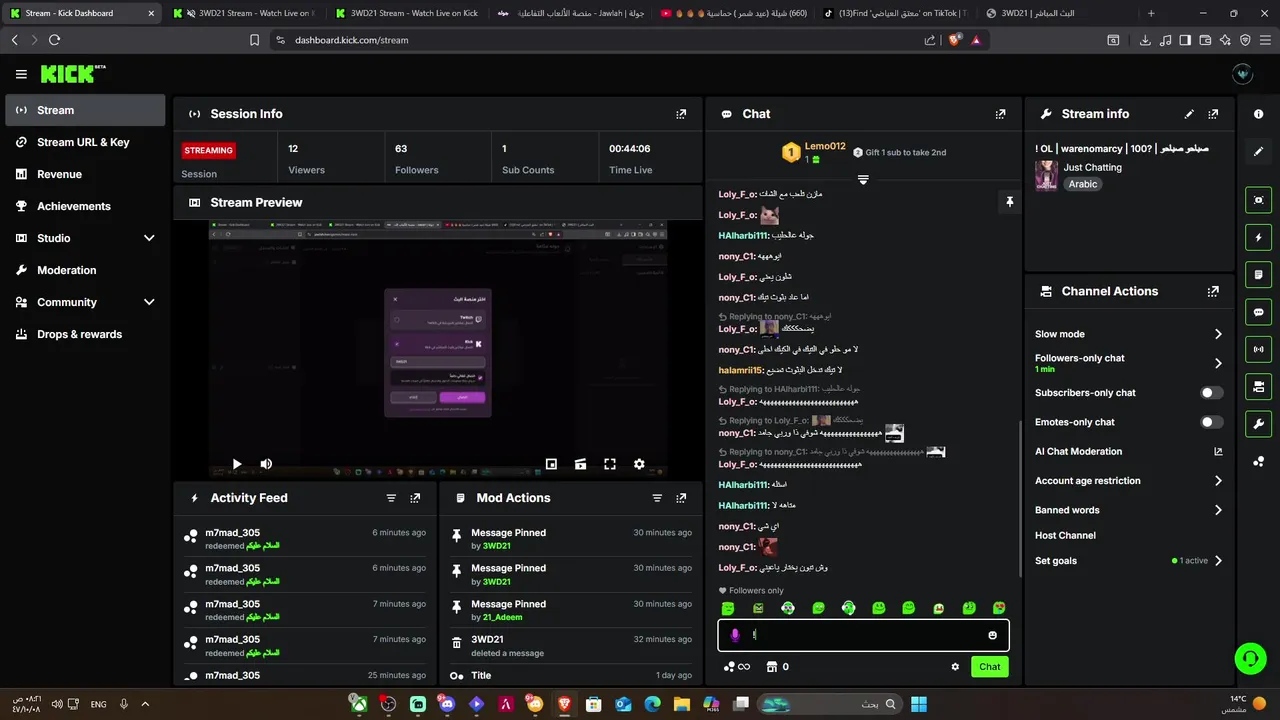Viewport: 1280px width, 720px height.
Task: Click the pinned message icon in chat
Action: 1009,202
